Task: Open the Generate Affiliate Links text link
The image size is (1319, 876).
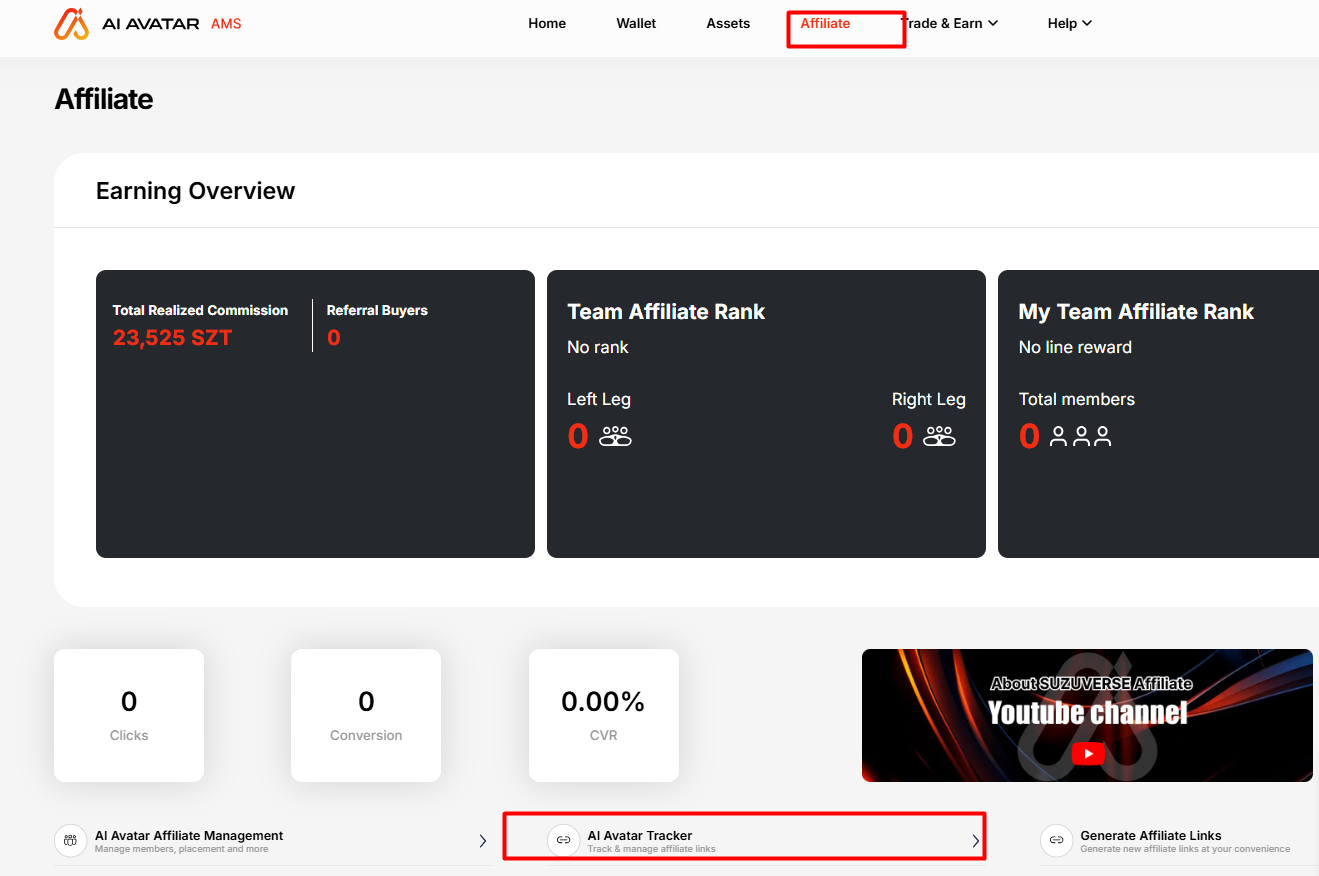Action: tap(1150, 836)
